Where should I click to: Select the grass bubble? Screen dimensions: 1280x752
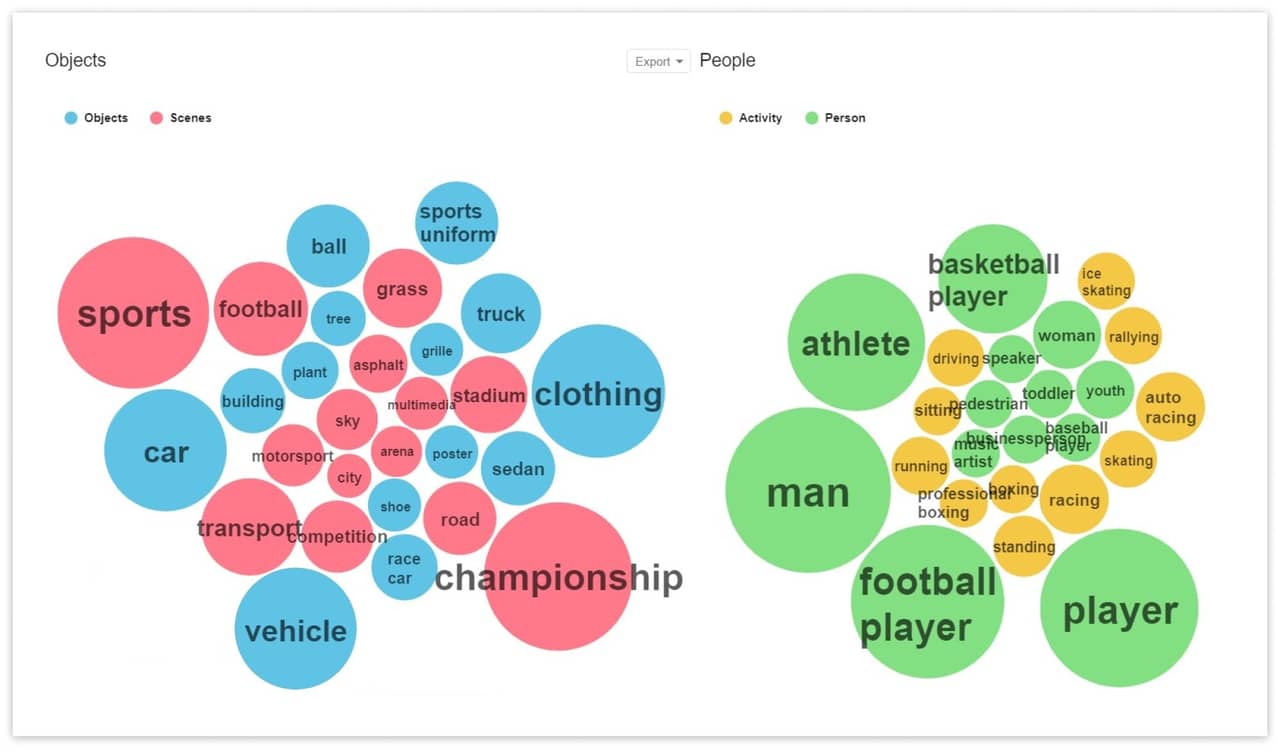[x=403, y=289]
